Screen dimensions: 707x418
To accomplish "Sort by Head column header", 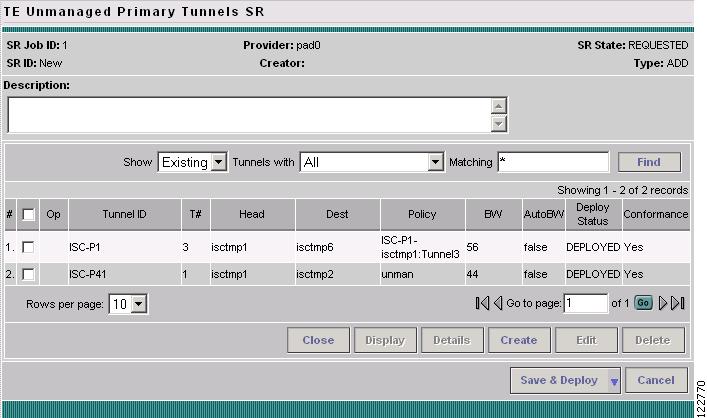I will pos(252,215).
